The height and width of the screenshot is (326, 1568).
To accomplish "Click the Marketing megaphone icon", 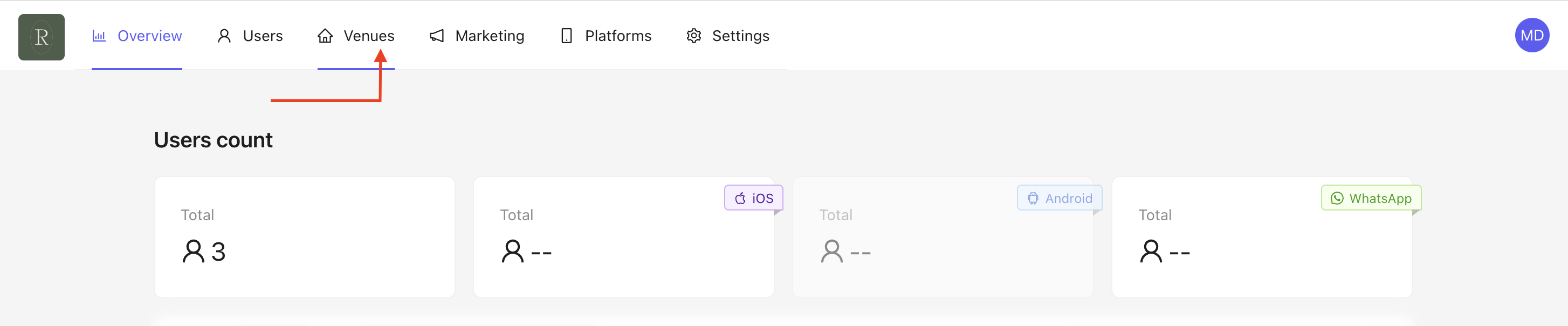I will pos(436,36).
